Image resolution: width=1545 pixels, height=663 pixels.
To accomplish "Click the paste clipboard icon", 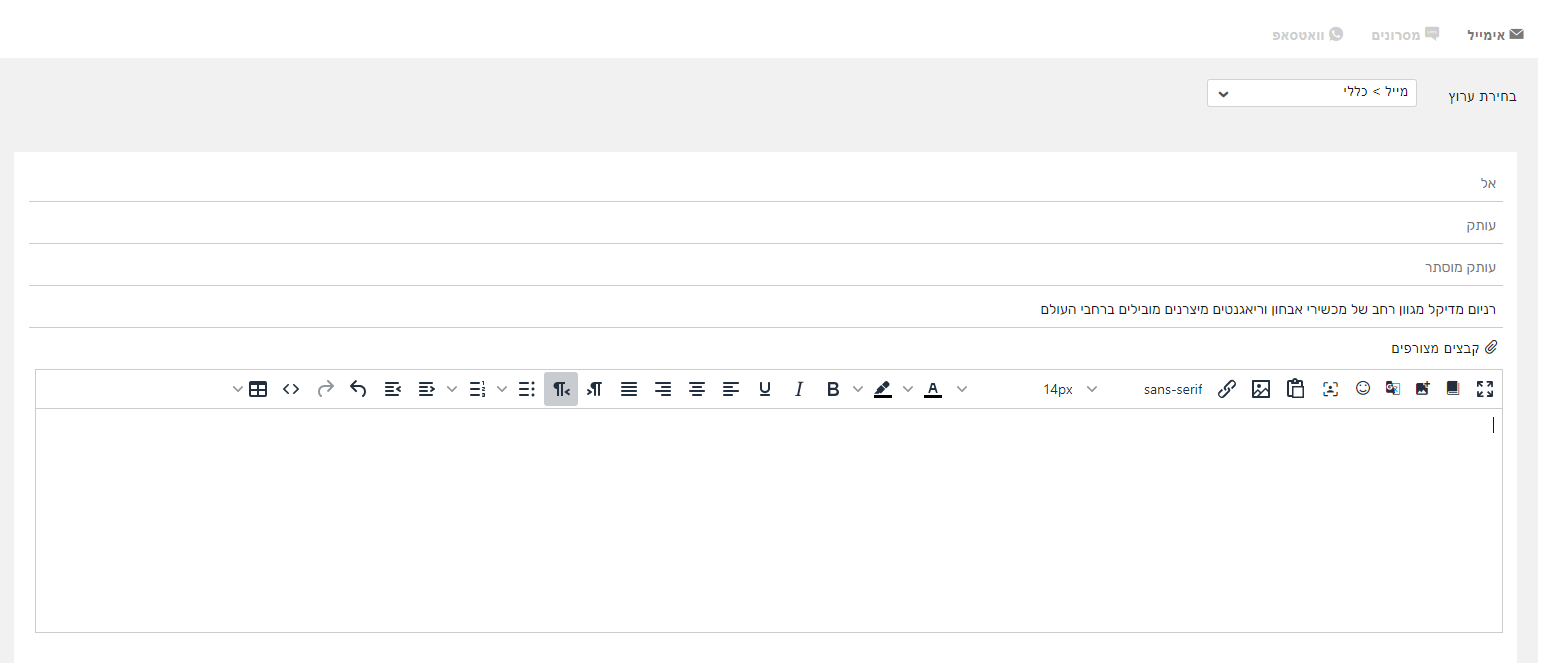I will pyautogui.click(x=1296, y=389).
